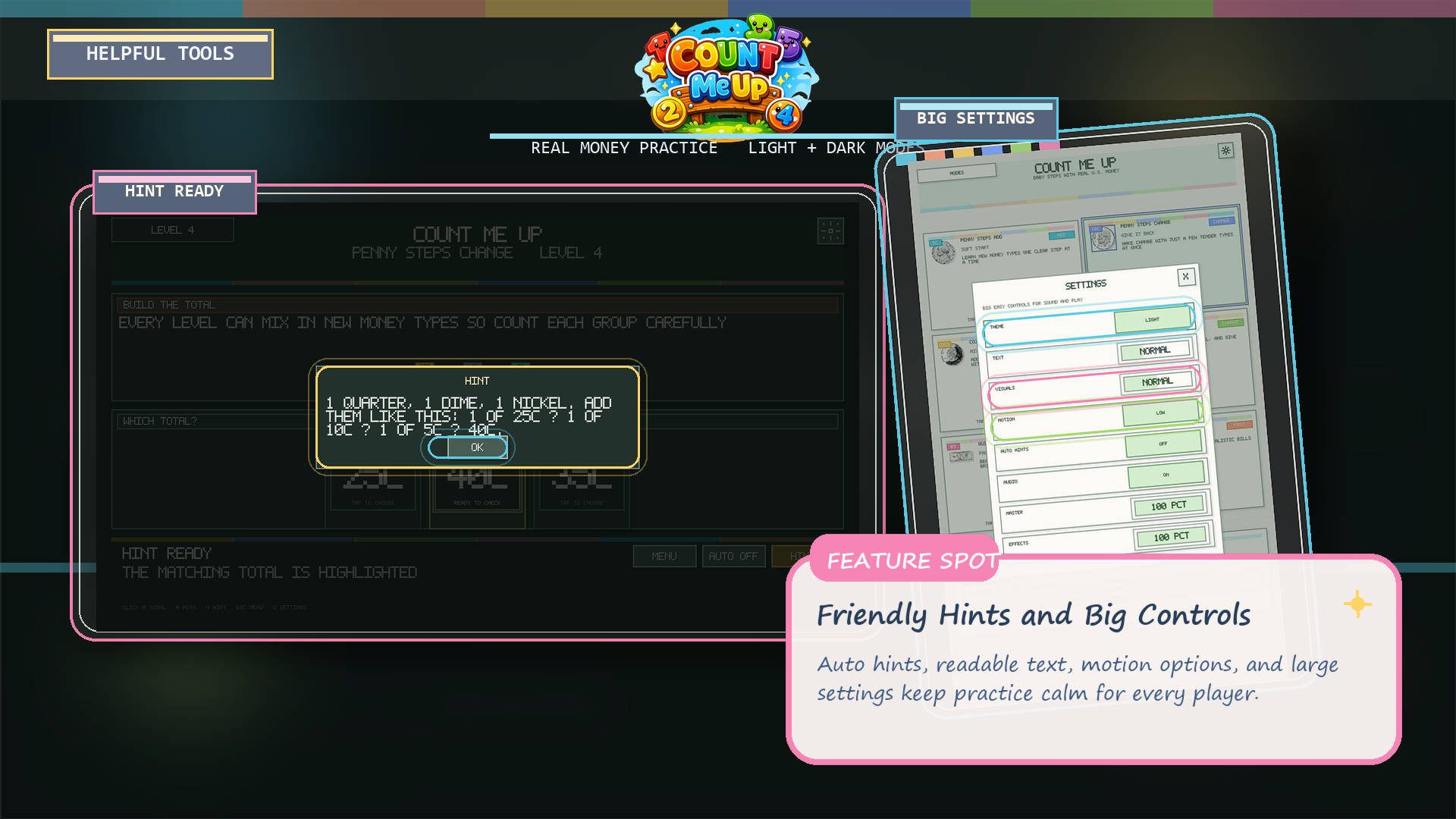Click the dime coin in Penny Steps Change

pos(1103,237)
